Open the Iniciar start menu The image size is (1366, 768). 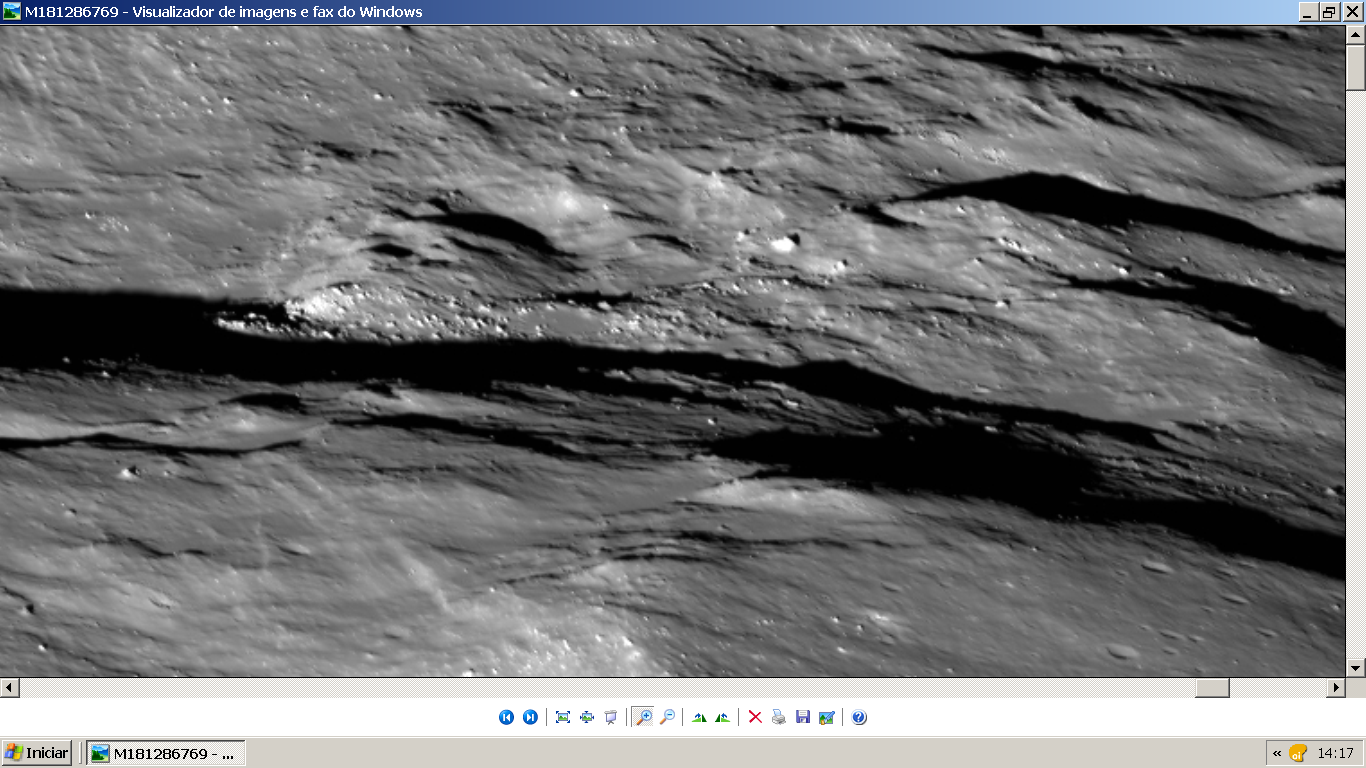click(37, 753)
